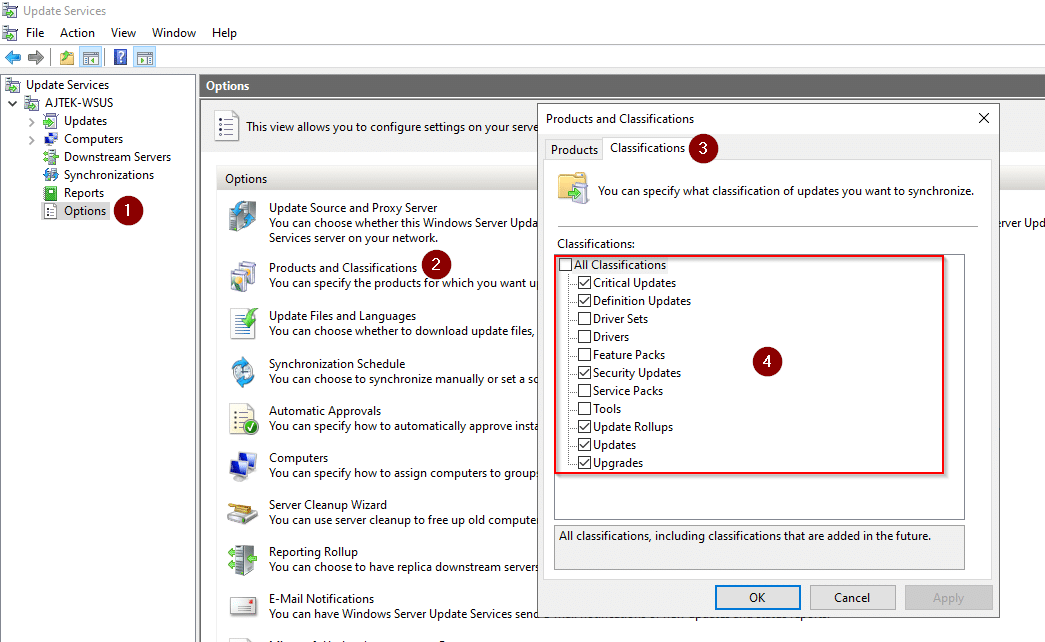Click the Options icon in tree
Viewport: 1045px width, 642px height.
point(51,211)
